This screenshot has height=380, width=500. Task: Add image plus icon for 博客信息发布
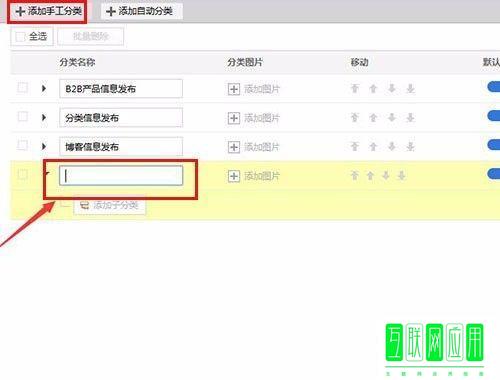pos(234,147)
